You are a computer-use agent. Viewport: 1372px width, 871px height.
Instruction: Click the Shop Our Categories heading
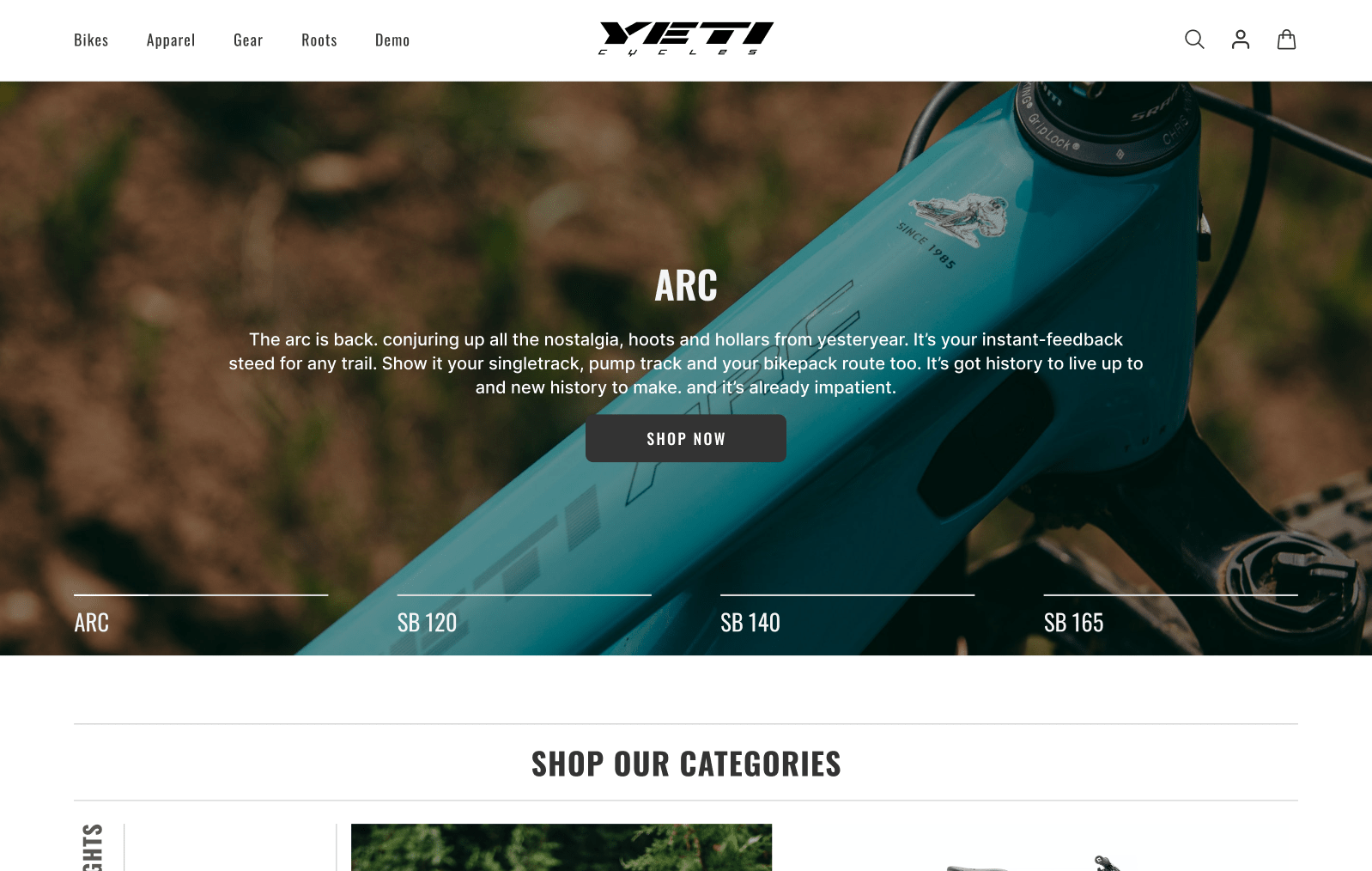[686, 764]
